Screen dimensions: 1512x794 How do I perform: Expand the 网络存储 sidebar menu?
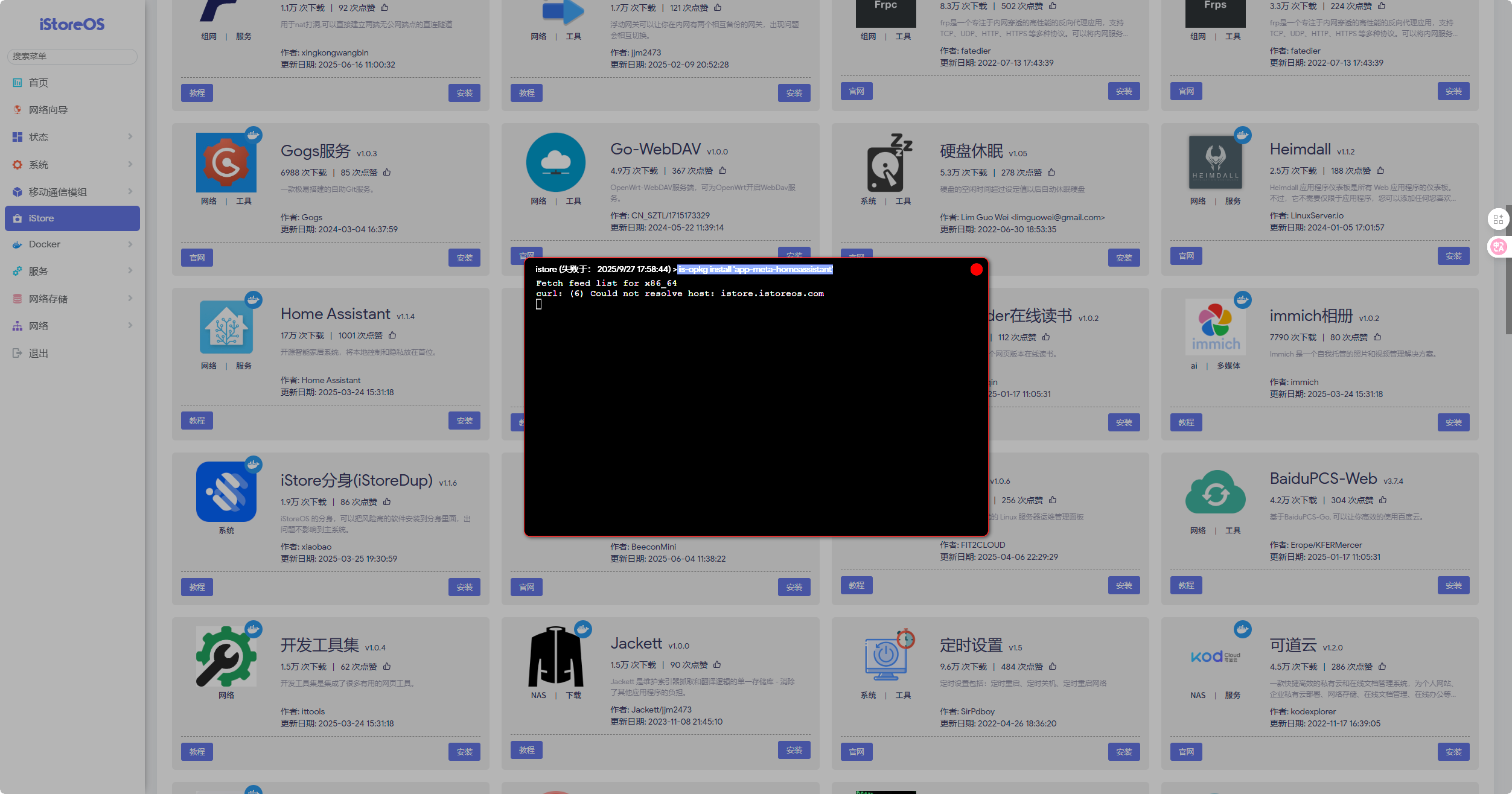[72, 299]
